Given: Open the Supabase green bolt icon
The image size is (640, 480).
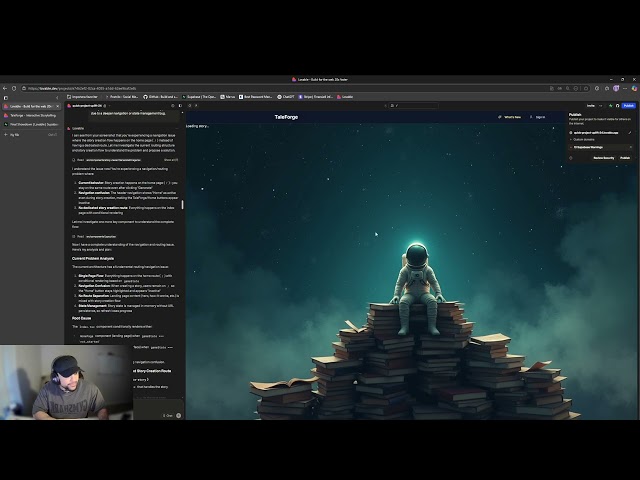Looking at the screenshot, I should pos(611,106).
